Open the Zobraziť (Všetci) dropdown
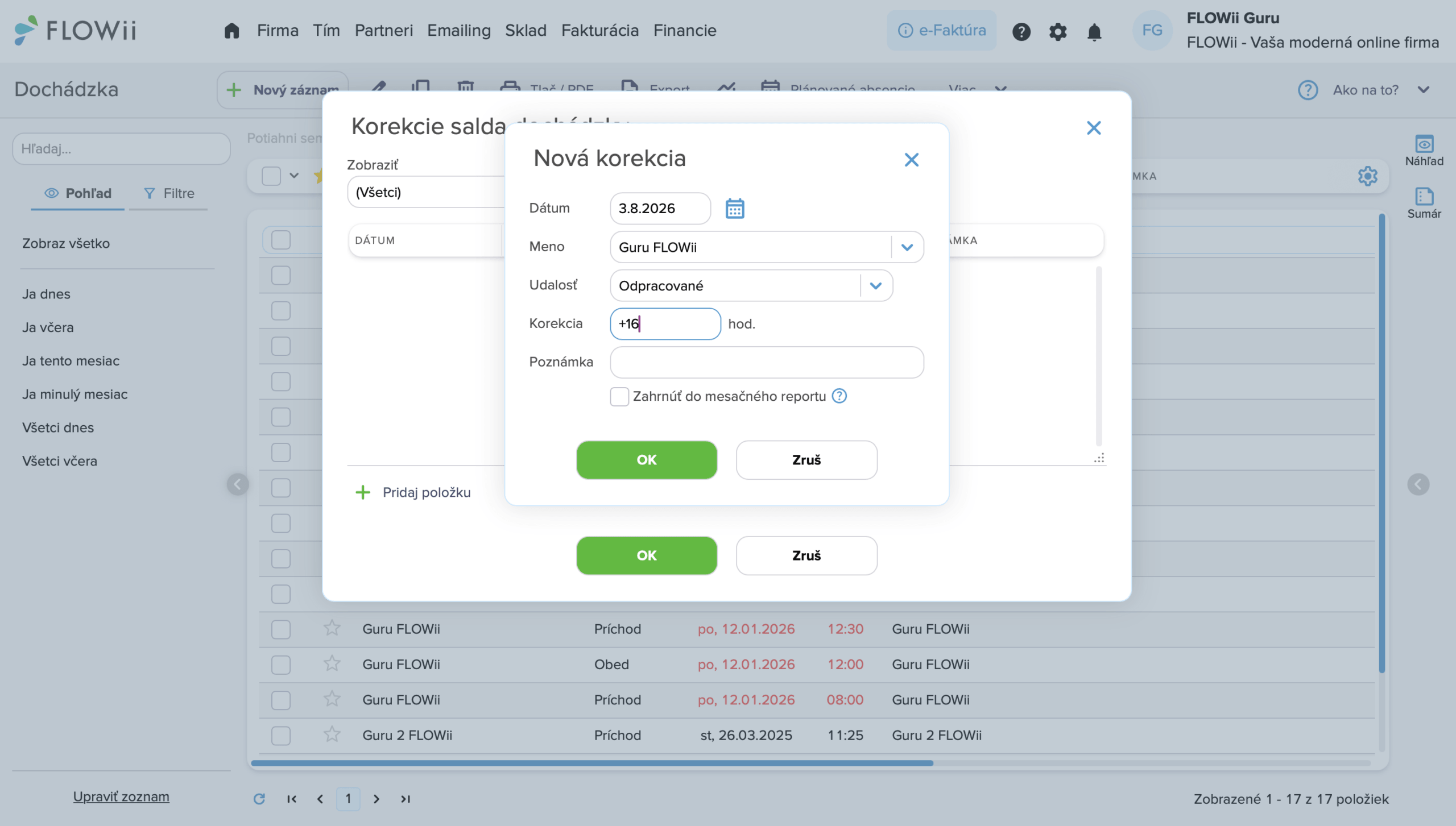This screenshot has height=826, width=1456. 425,192
